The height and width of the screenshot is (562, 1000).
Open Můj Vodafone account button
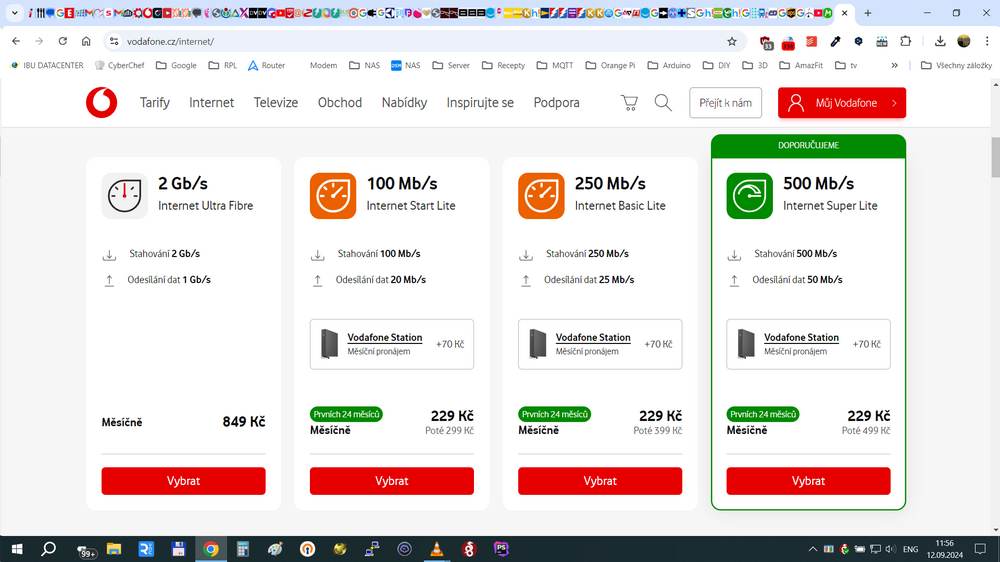tap(842, 103)
